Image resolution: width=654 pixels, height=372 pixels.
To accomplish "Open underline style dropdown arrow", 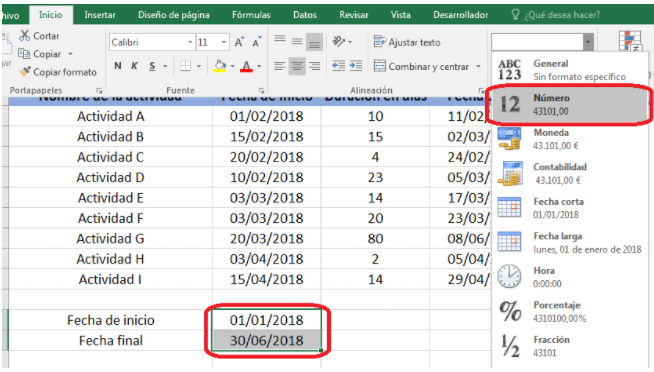I will click(165, 66).
